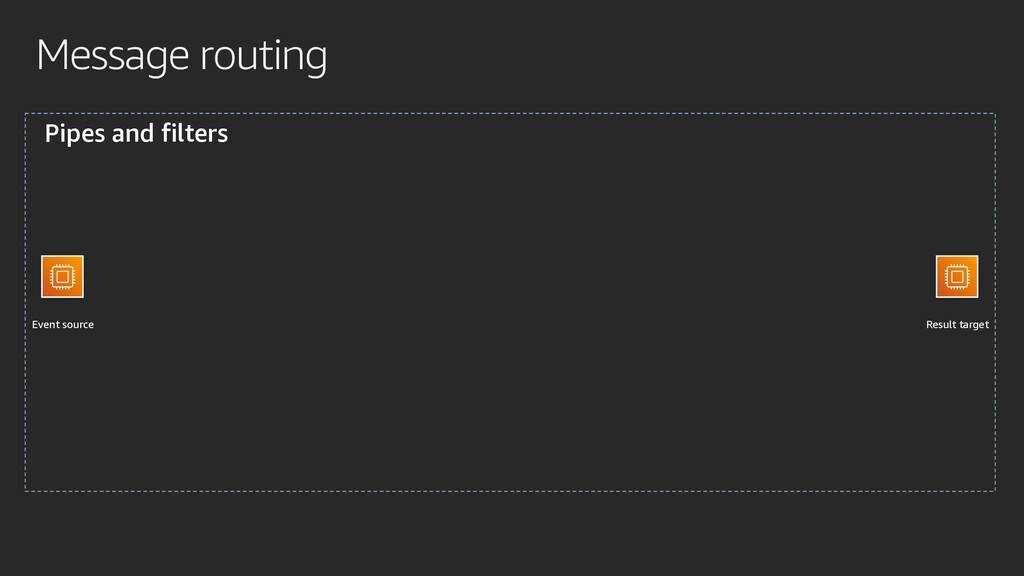Click the word "routing" in the title
The width and height of the screenshot is (1024, 576).
coord(263,56)
